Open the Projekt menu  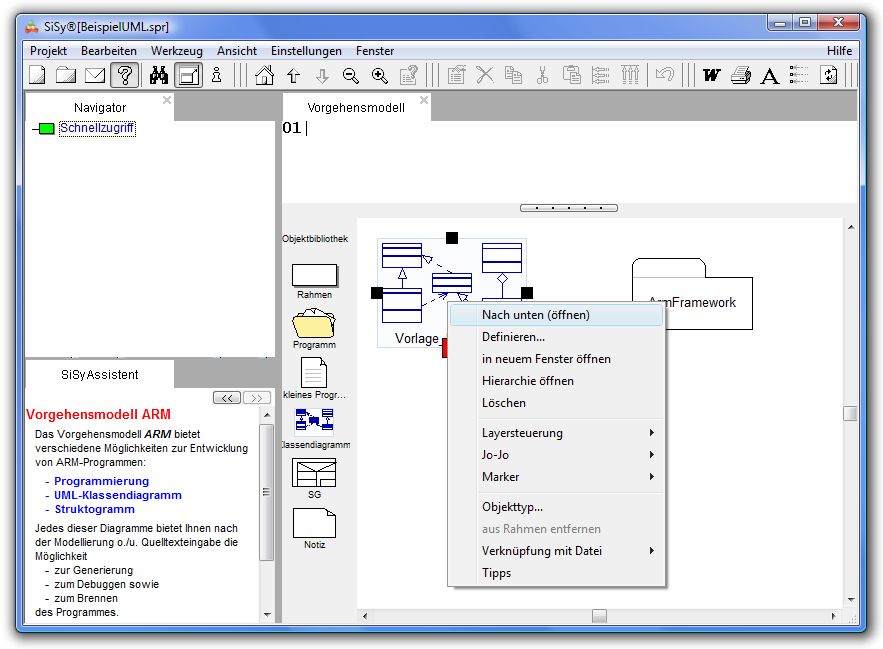point(48,51)
